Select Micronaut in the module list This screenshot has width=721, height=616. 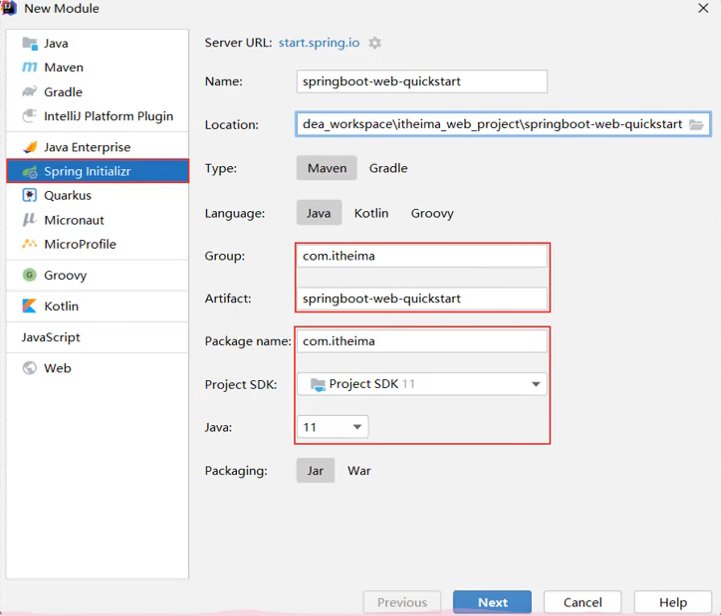97,220
